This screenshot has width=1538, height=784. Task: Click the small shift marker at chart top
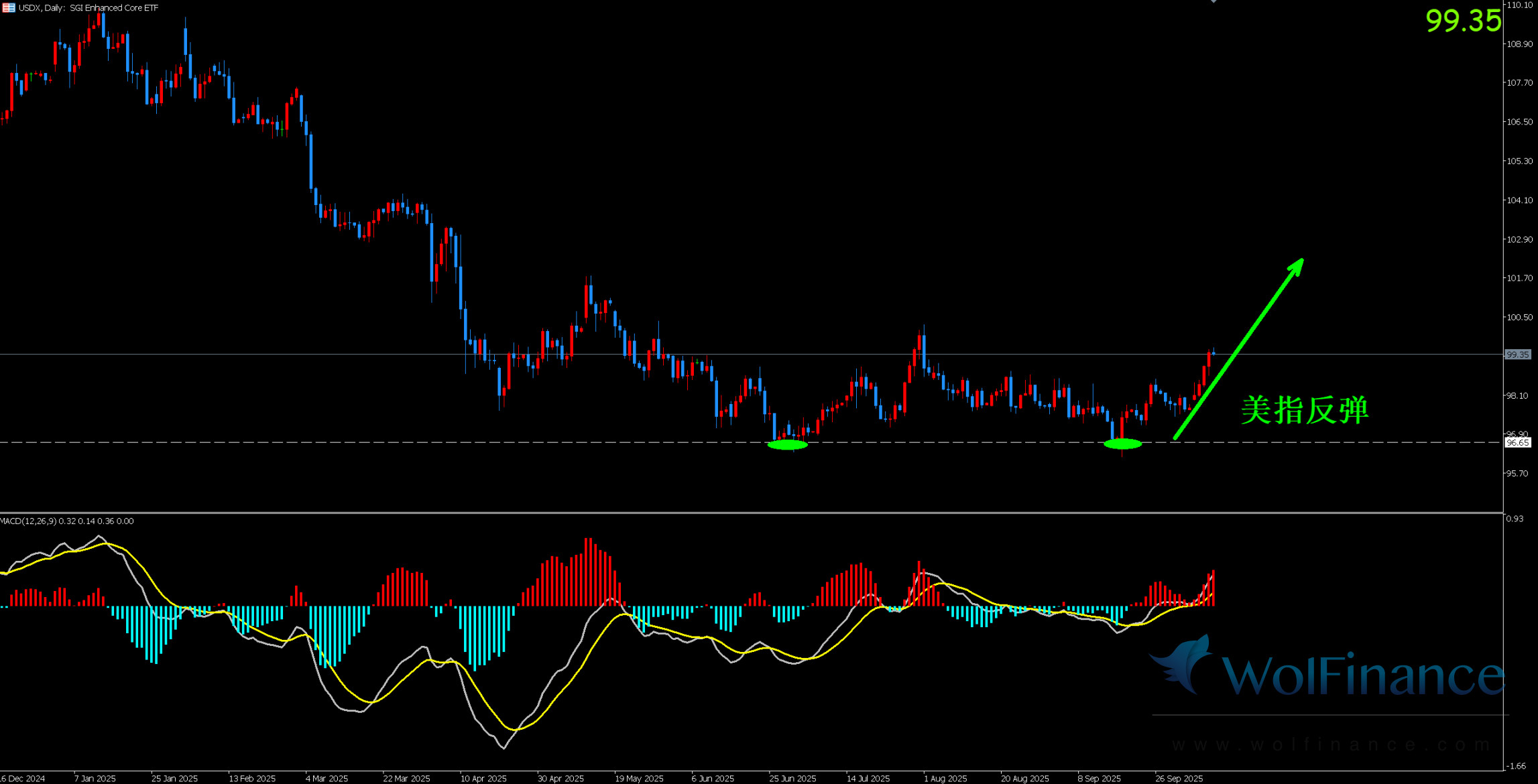[x=1214, y=2]
